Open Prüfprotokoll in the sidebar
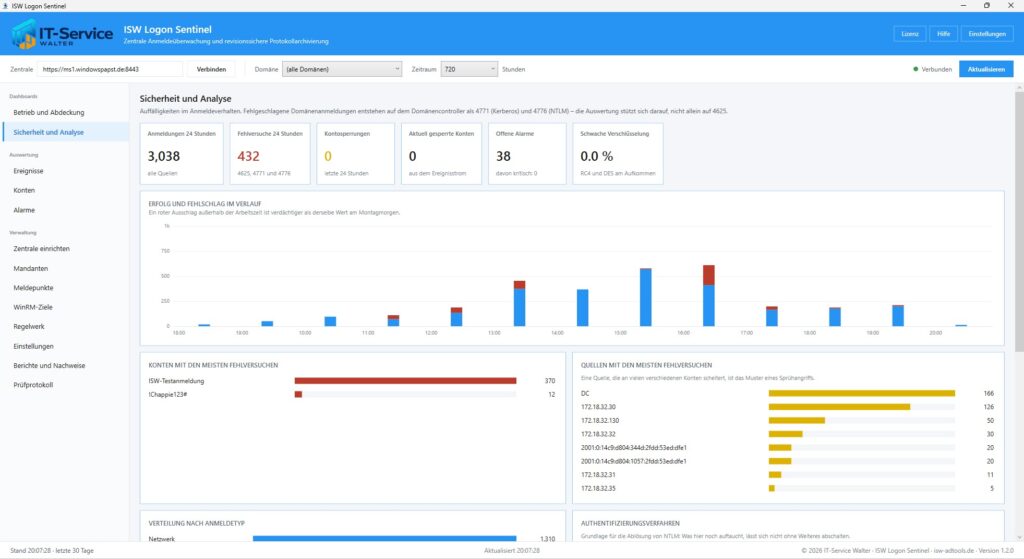The width and height of the screenshot is (1024, 559). pos(65,385)
